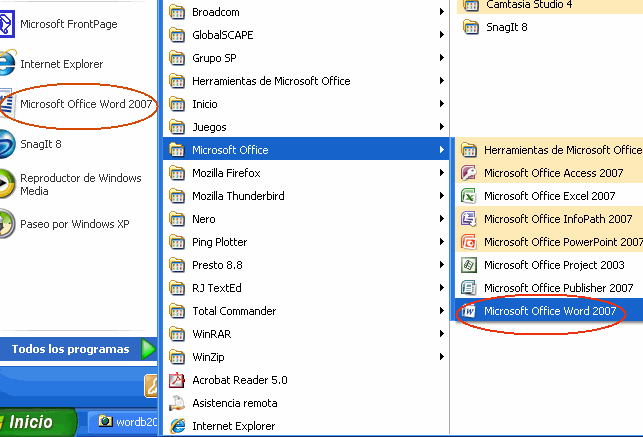Image resolution: width=643 pixels, height=437 pixels.
Task: Click the Nero folder text
Action: point(204,219)
